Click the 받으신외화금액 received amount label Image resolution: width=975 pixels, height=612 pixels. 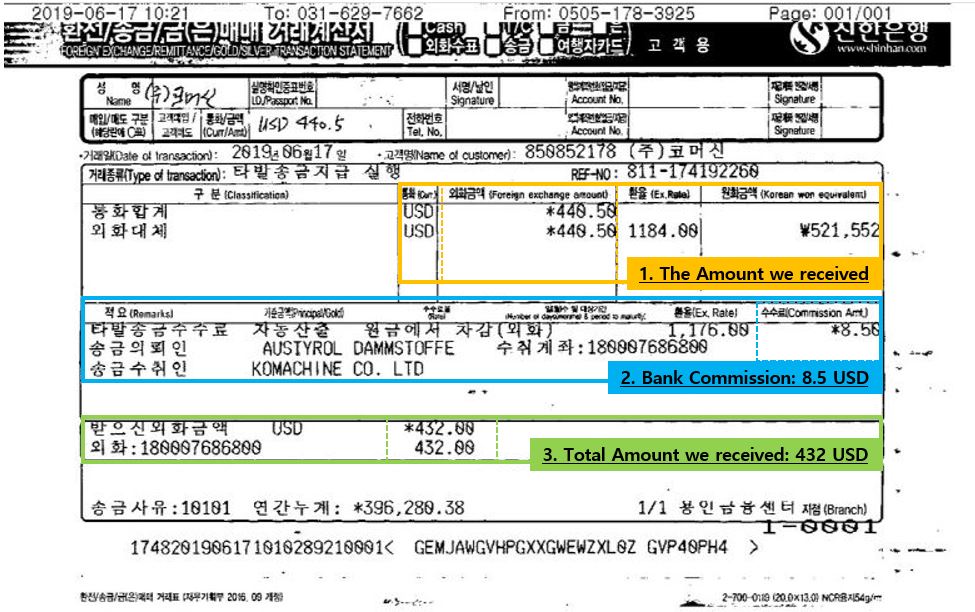159,428
